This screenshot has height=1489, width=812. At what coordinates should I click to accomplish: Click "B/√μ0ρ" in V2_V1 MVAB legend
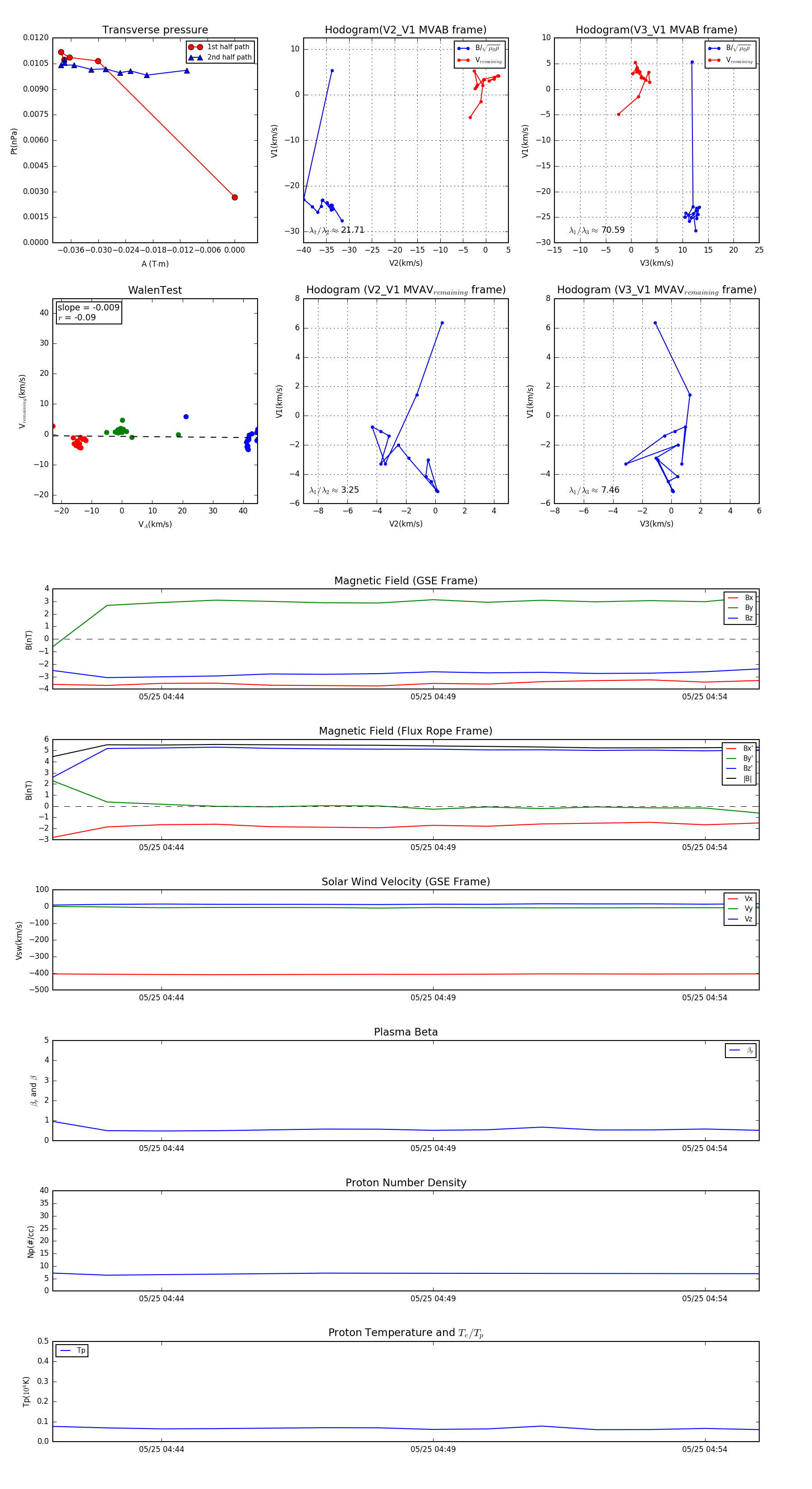pyautogui.click(x=480, y=49)
